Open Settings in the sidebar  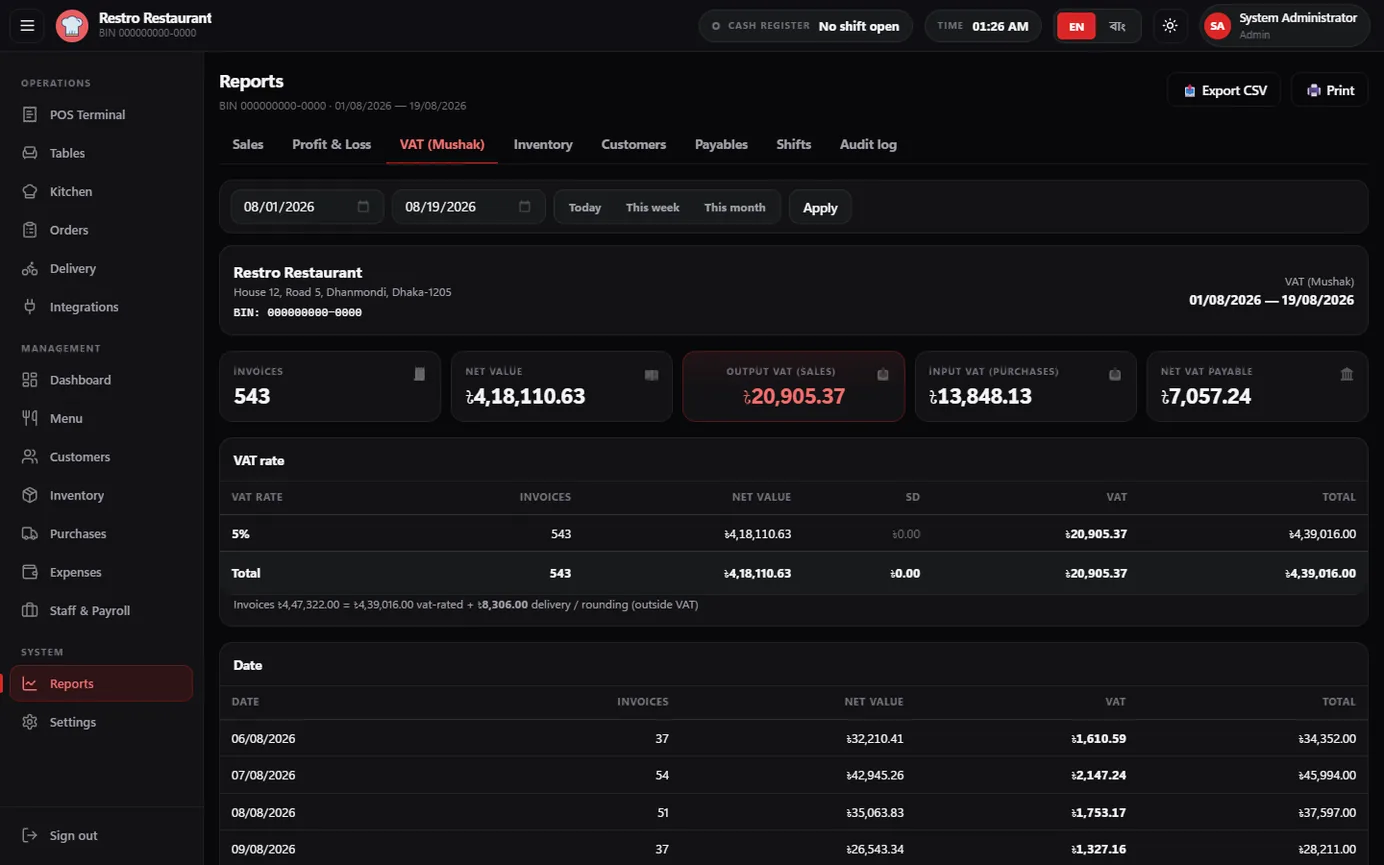[x=101, y=722]
